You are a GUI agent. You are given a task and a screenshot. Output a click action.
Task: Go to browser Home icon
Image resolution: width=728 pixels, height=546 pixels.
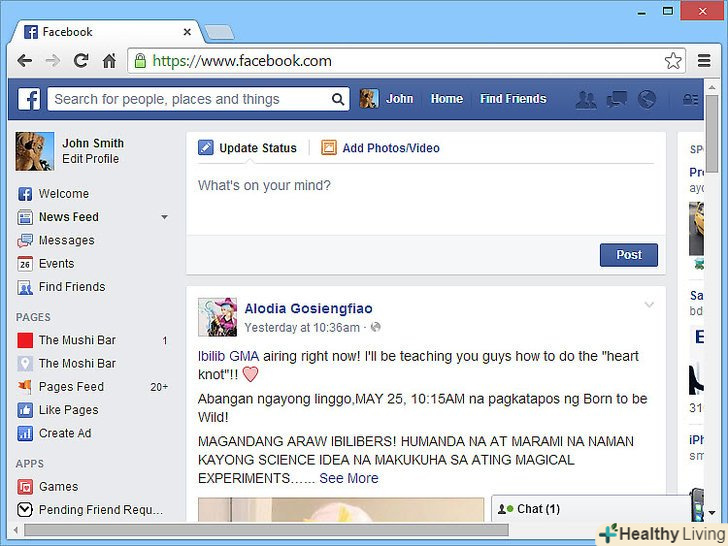point(109,61)
